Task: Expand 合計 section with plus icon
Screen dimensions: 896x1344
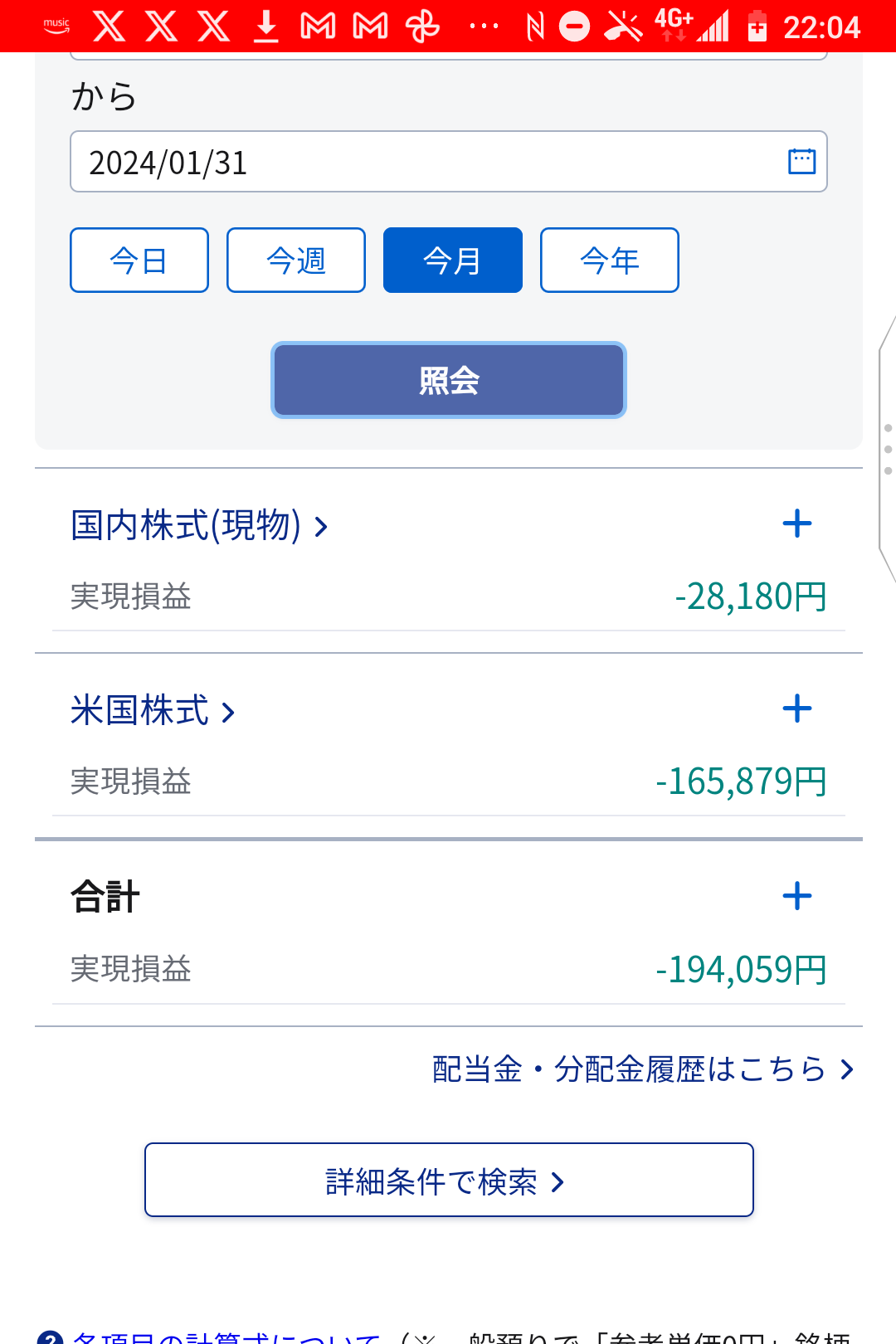Action: click(x=797, y=896)
